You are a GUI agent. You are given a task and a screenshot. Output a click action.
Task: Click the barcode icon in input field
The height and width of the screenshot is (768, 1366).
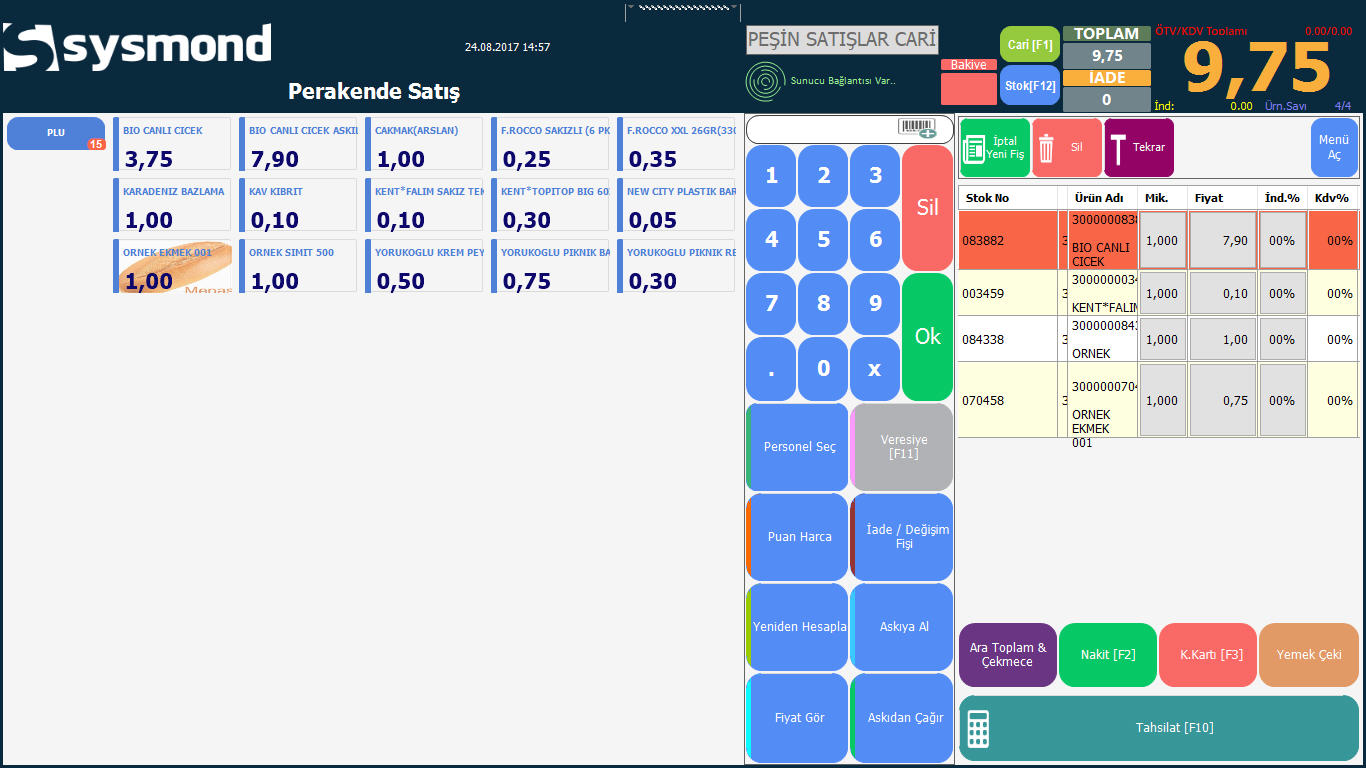click(916, 128)
